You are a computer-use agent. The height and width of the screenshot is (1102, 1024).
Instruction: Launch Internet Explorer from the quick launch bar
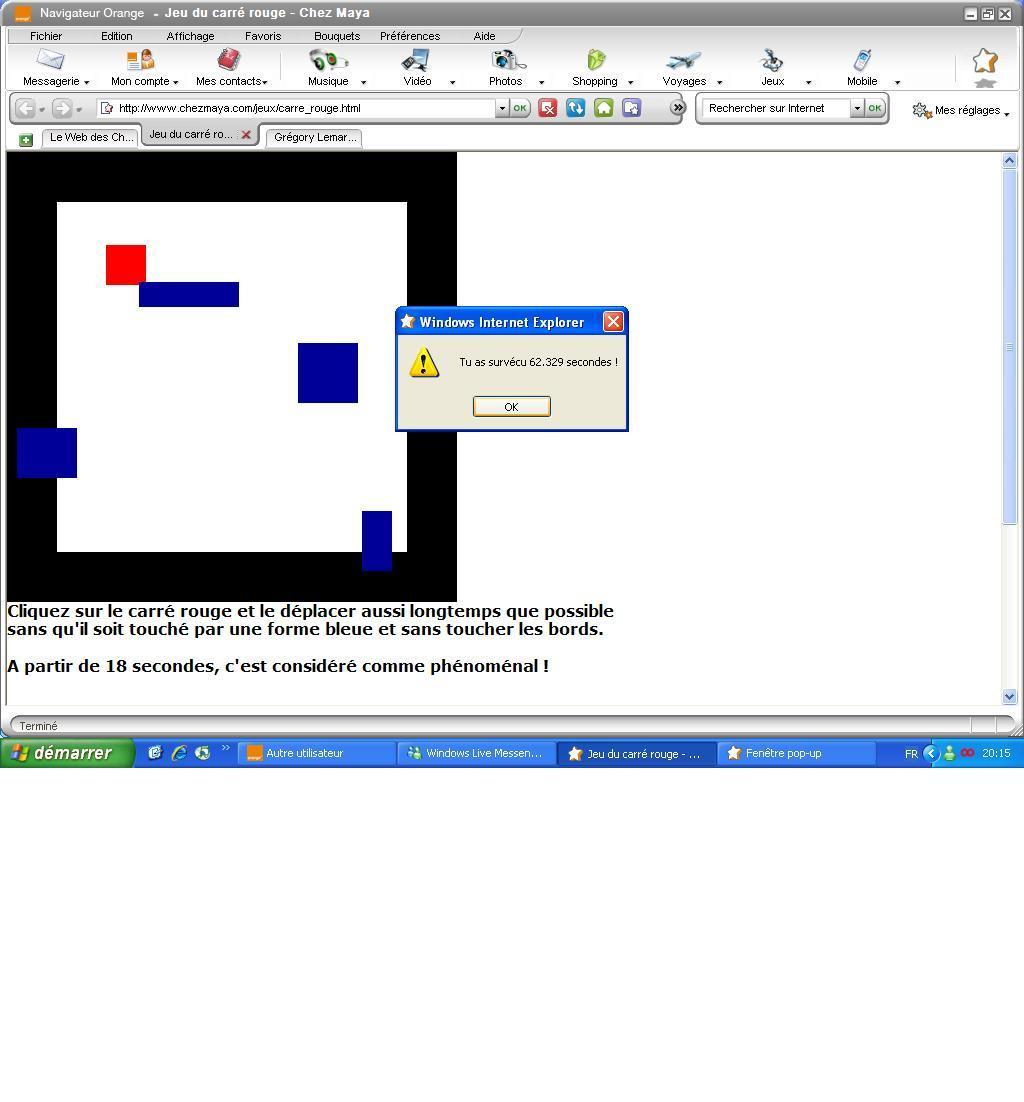click(179, 753)
